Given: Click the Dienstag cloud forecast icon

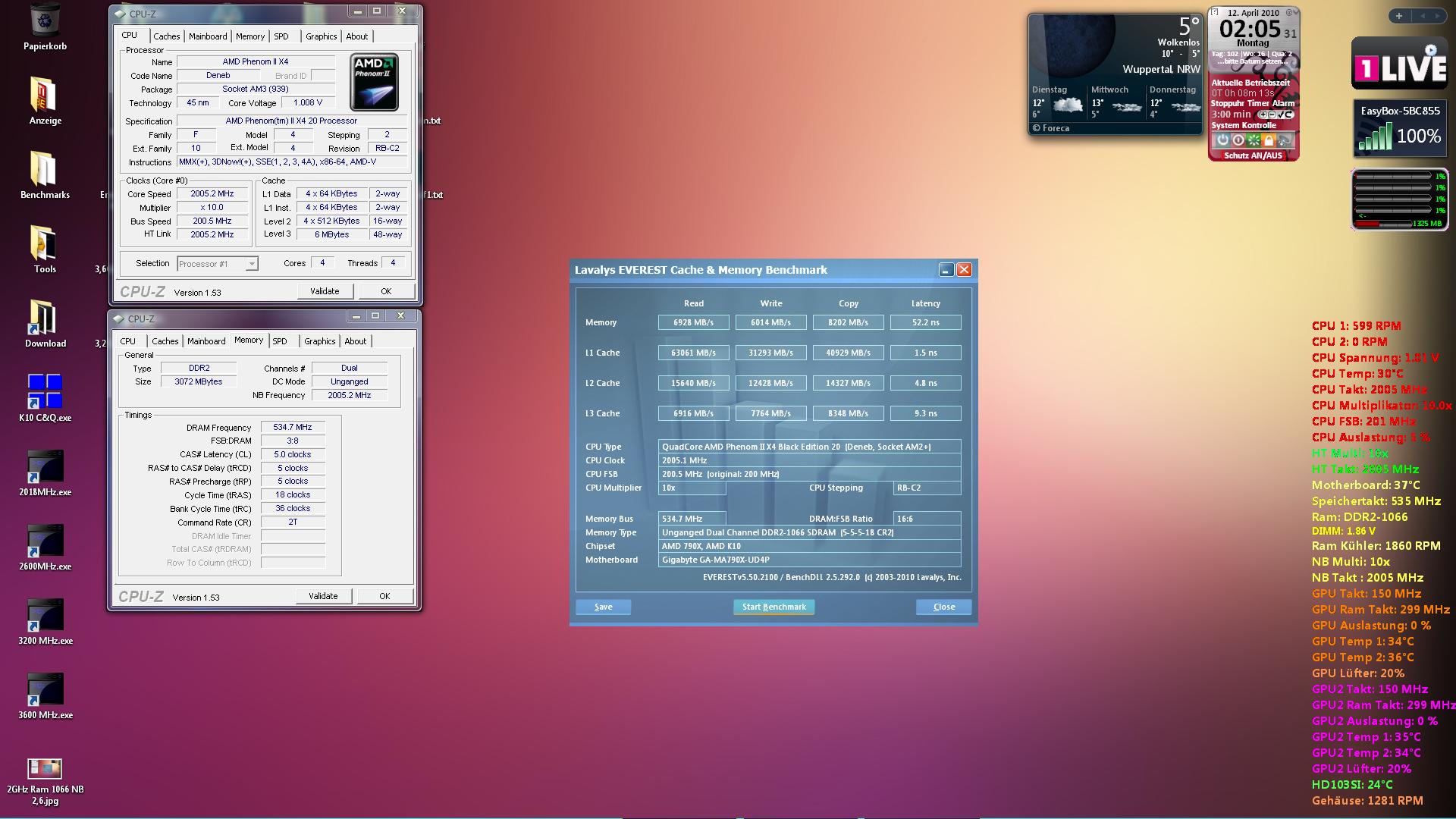Looking at the screenshot, I should coord(1066,105).
